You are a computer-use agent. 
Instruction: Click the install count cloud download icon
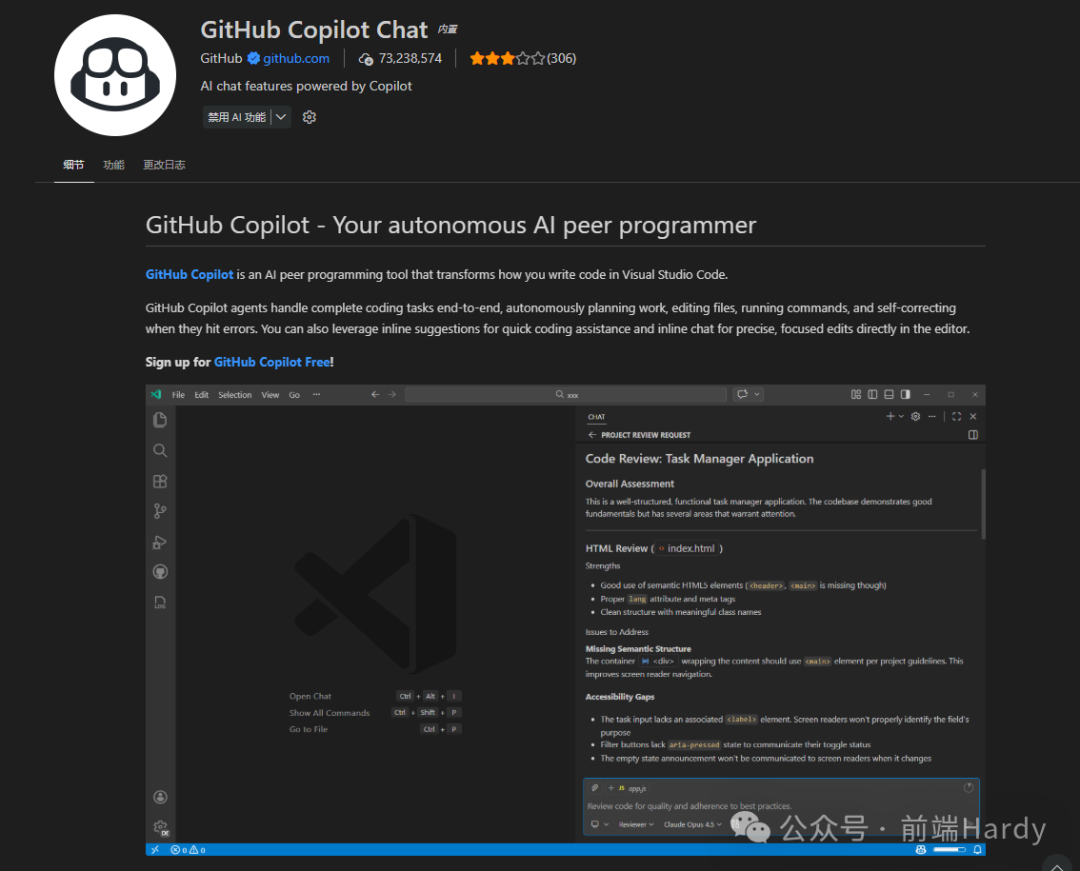pyautogui.click(x=366, y=59)
